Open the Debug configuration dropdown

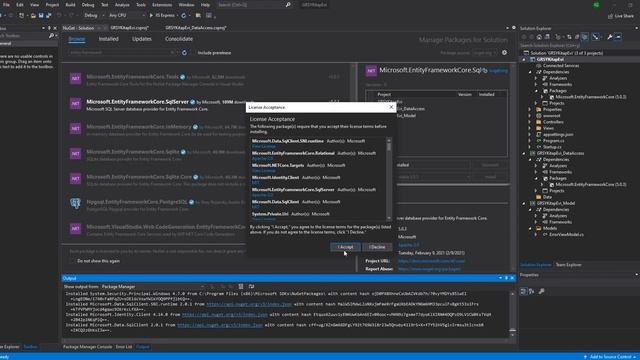click(x=93, y=16)
